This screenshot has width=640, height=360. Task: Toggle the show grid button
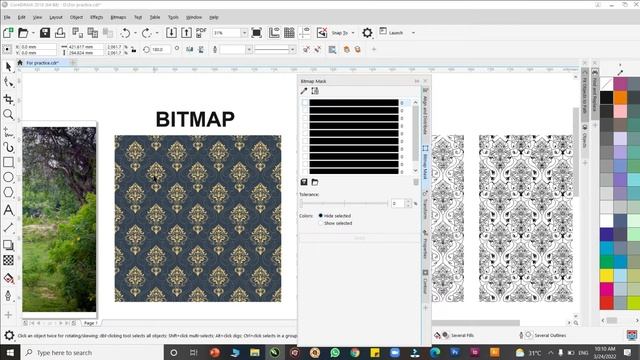[289, 33]
